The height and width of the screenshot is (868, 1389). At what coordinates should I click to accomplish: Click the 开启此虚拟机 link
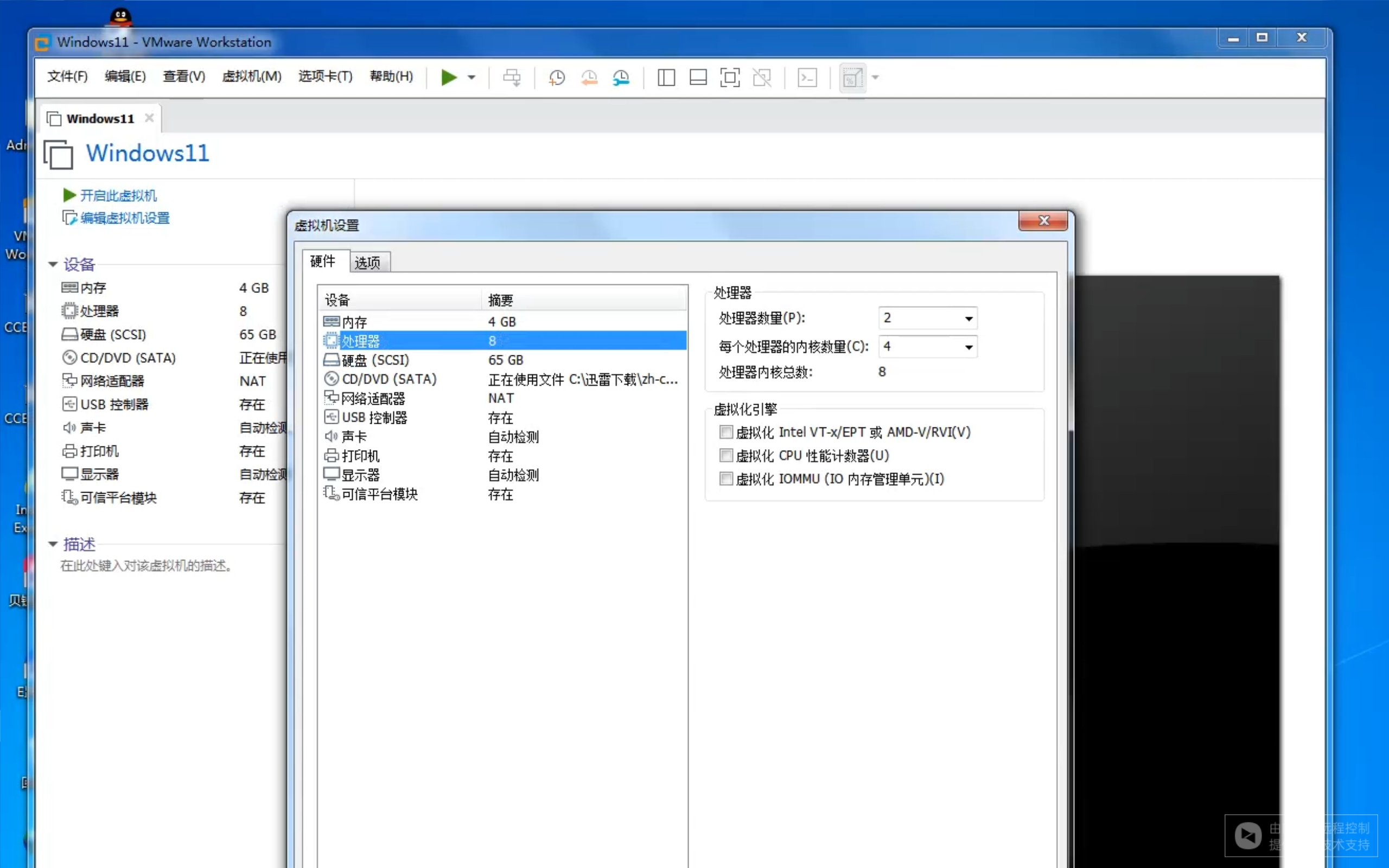tap(118, 195)
